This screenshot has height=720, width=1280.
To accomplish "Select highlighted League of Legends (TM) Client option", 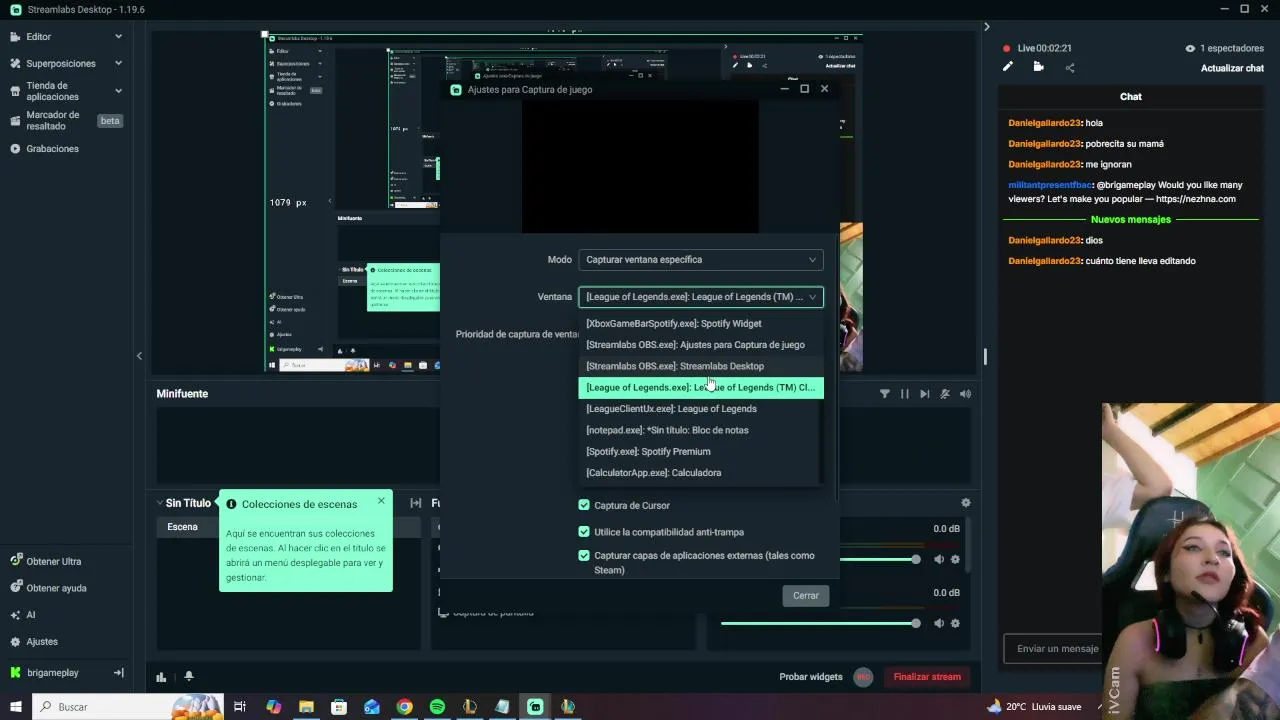I will point(700,388).
